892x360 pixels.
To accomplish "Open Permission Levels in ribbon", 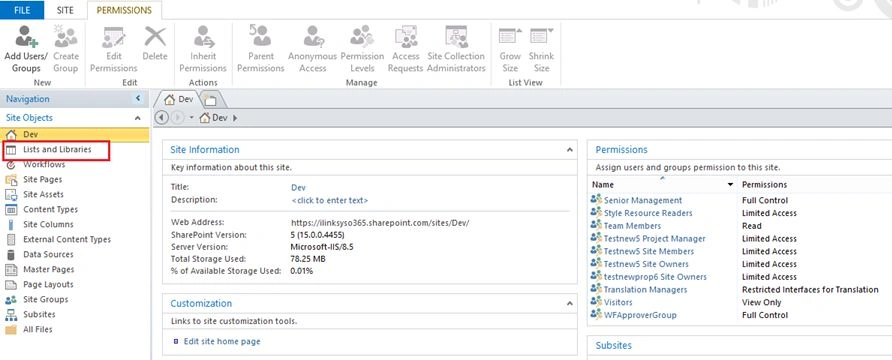I will pos(362,49).
